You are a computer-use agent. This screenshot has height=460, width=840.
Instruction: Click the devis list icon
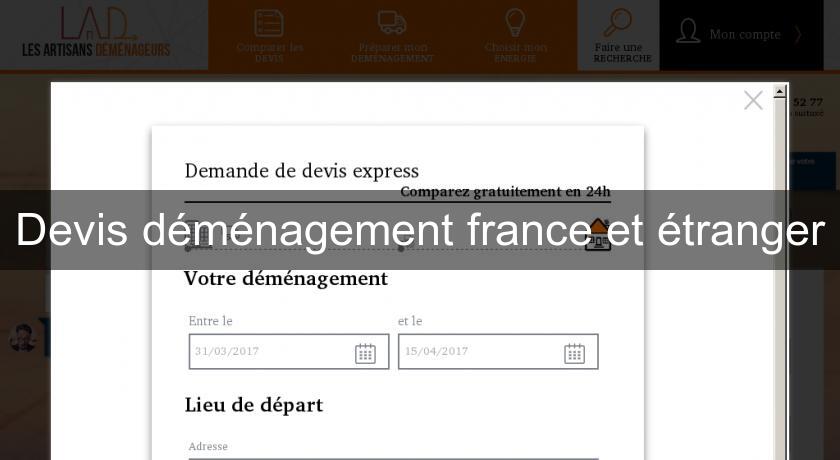pyautogui.click(x=269, y=22)
